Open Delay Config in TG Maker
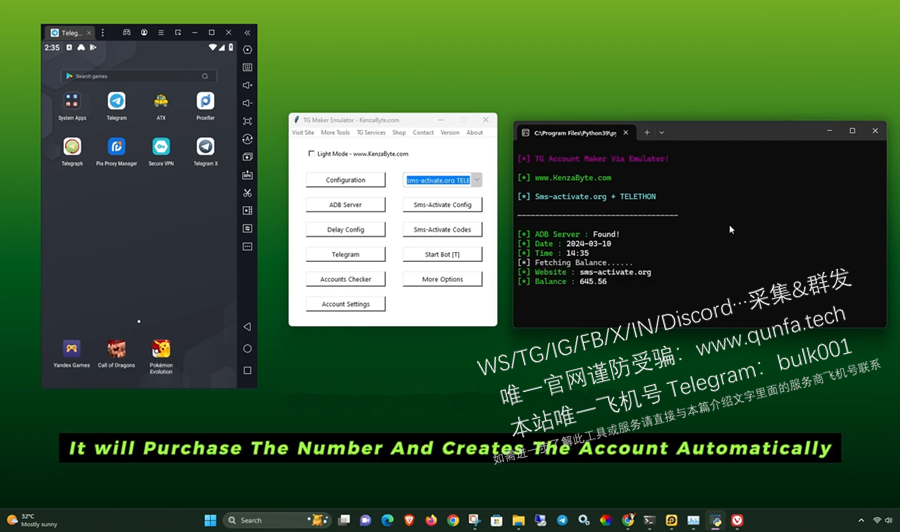 point(346,230)
